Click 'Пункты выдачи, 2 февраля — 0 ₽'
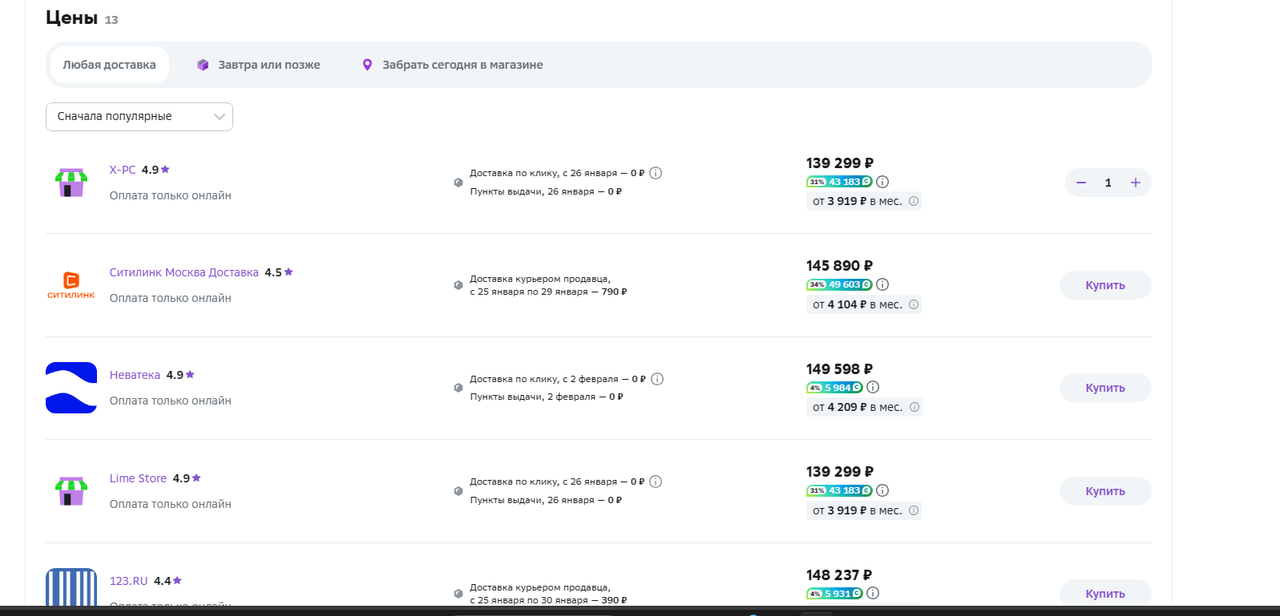1280x616 pixels. pyautogui.click(x=546, y=397)
